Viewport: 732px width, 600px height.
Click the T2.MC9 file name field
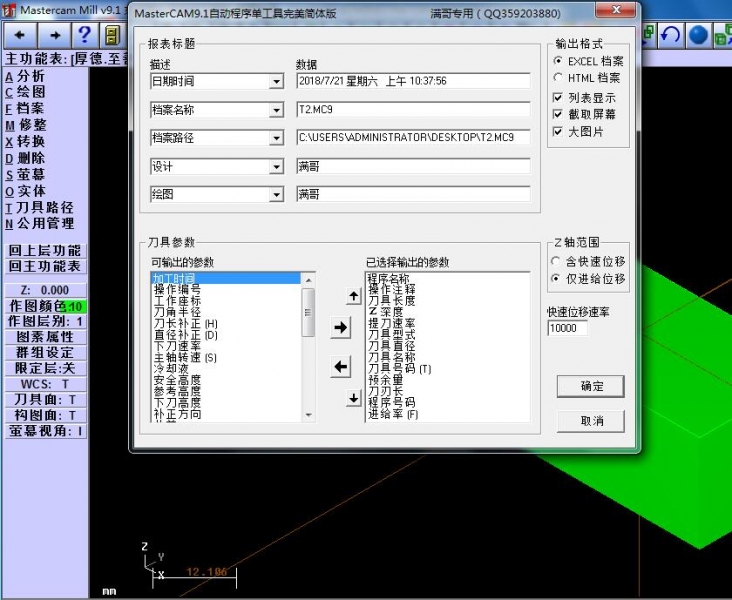[413, 110]
